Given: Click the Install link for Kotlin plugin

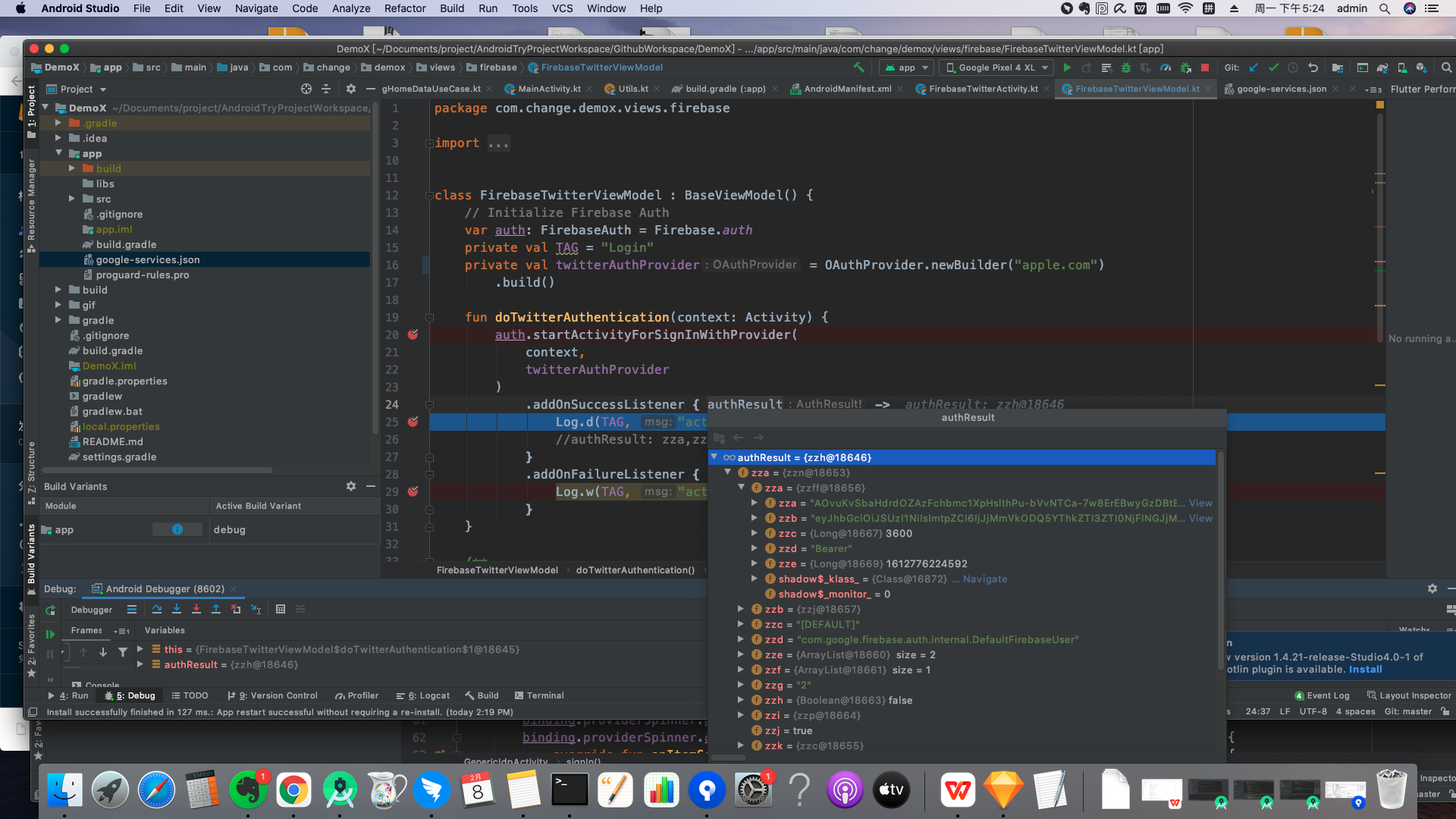Looking at the screenshot, I should [x=1365, y=669].
